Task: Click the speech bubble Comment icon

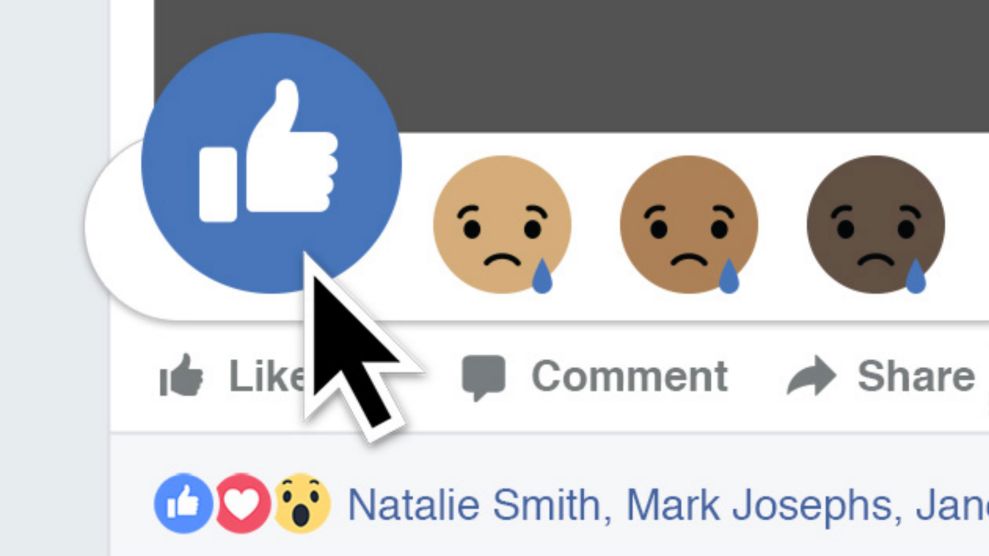Action: coord(483,378)
